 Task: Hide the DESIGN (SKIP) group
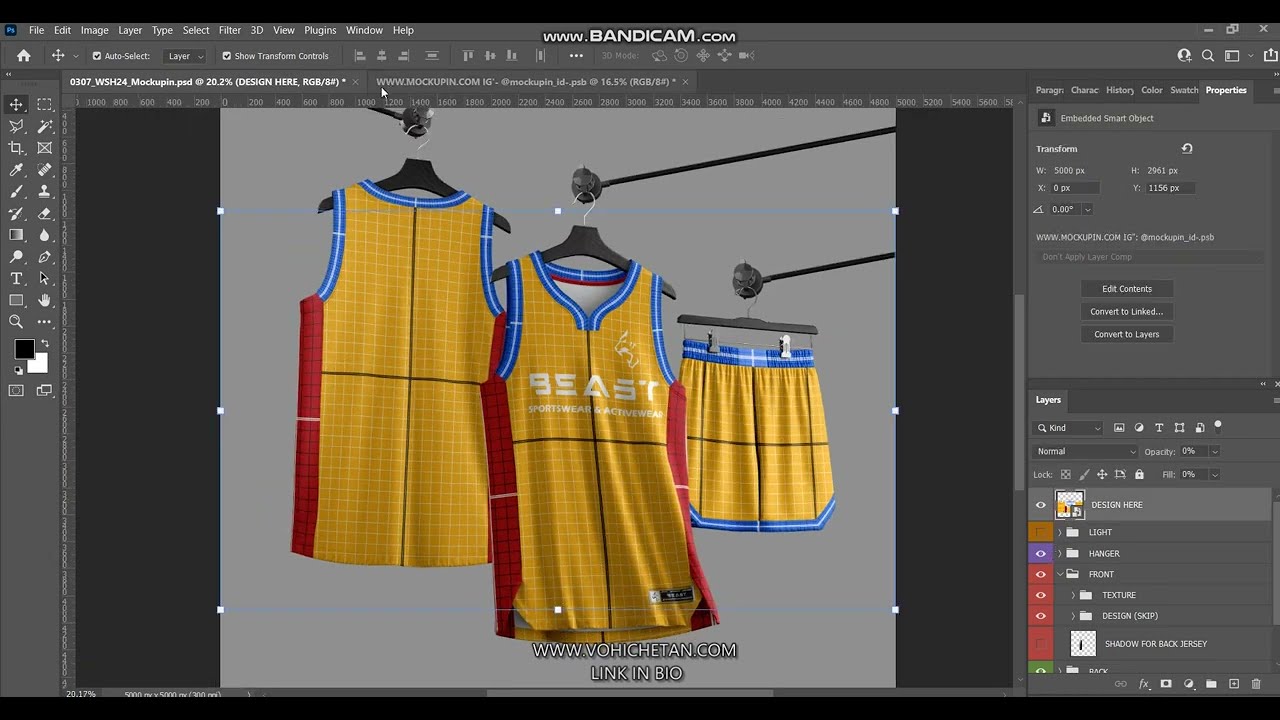(1040, 616)
